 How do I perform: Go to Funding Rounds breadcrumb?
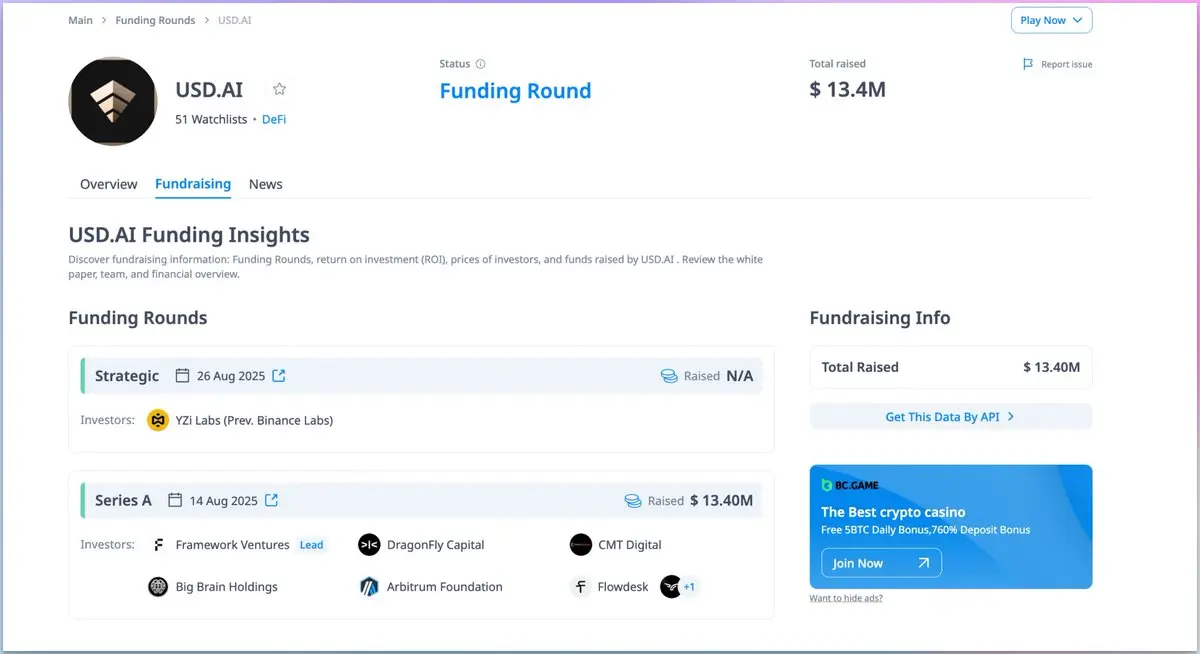(x=155, y=20)
